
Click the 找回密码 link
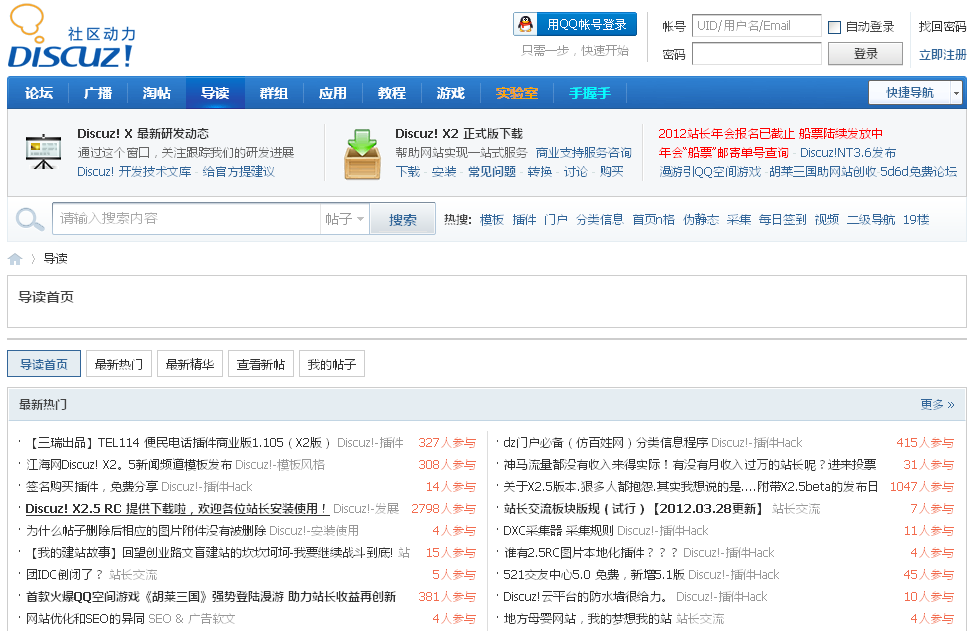coord(942,26)
